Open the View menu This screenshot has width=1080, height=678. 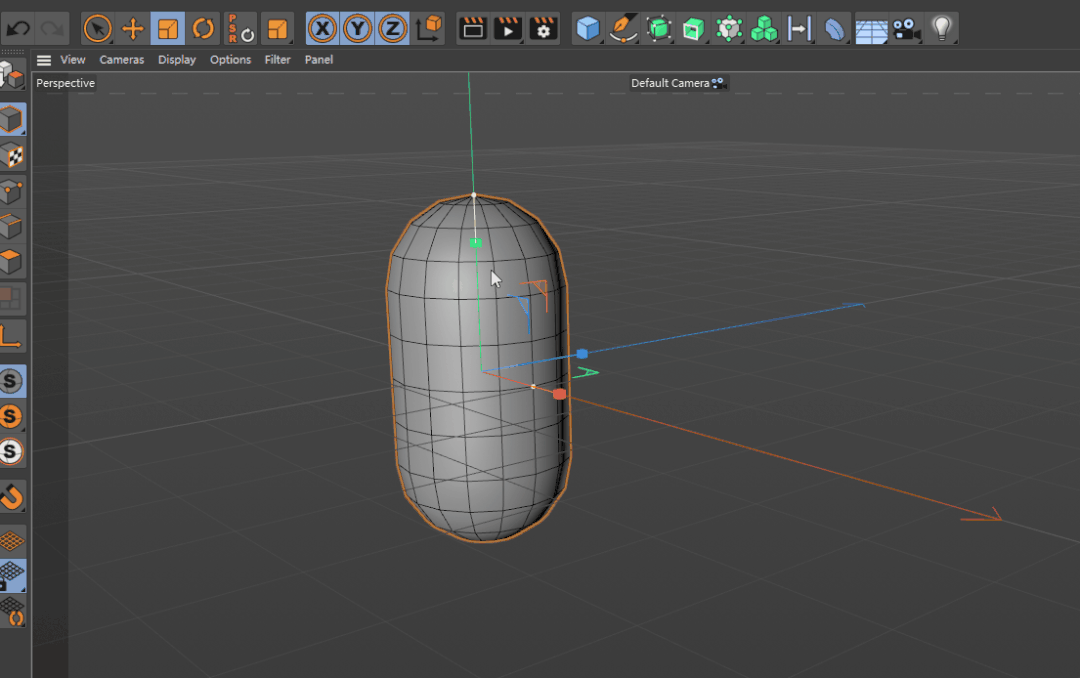72,60
